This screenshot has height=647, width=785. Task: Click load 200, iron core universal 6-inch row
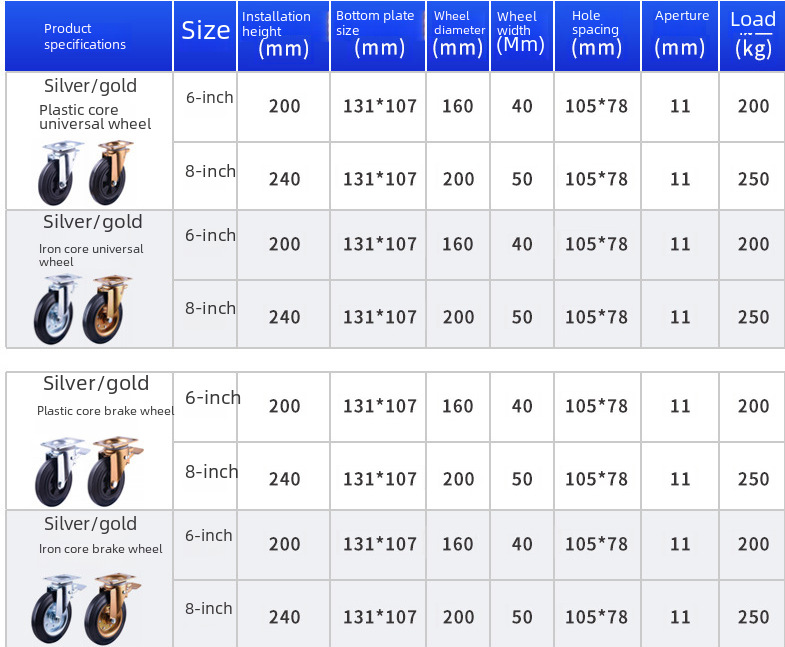[x=753, y=244]
